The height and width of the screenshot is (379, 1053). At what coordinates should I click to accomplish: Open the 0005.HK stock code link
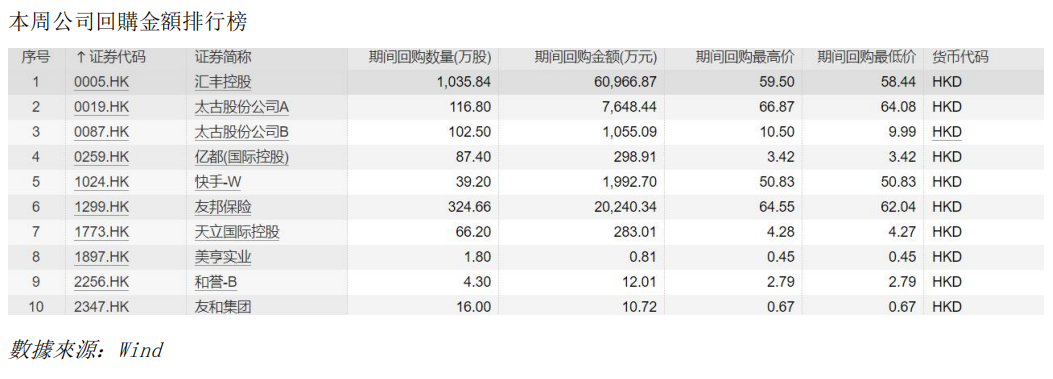click(x=101, y=83)
